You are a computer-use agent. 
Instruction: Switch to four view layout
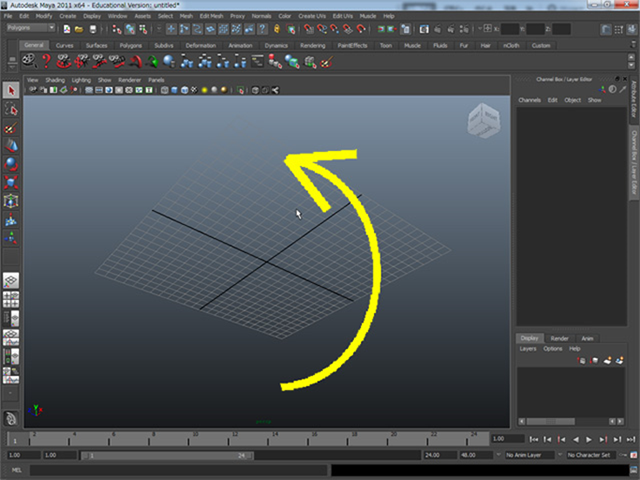point(11,299)
